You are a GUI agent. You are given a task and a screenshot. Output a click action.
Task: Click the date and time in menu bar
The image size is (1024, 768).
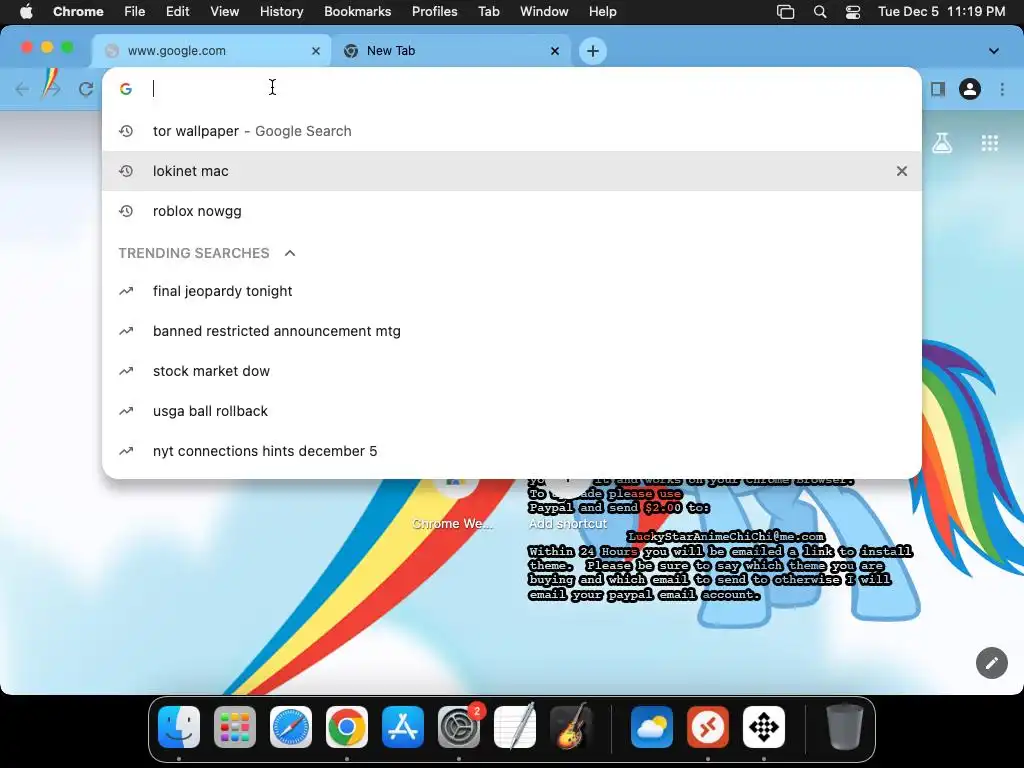click(x=941, y=12)
